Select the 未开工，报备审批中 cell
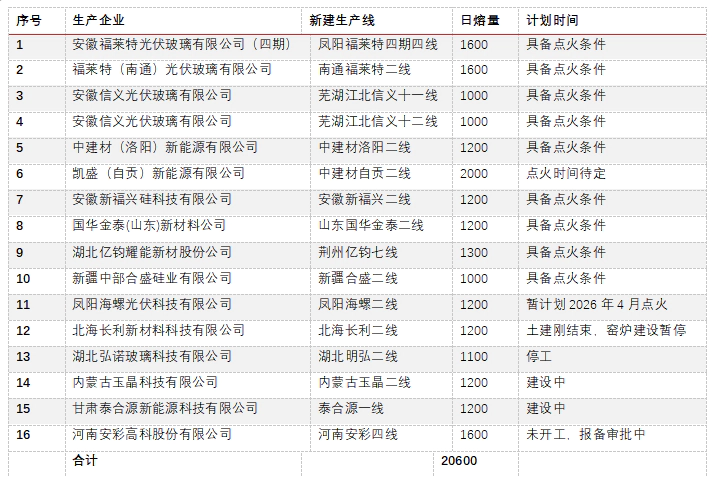Screen dimensions: 712x477 point(586,434)
